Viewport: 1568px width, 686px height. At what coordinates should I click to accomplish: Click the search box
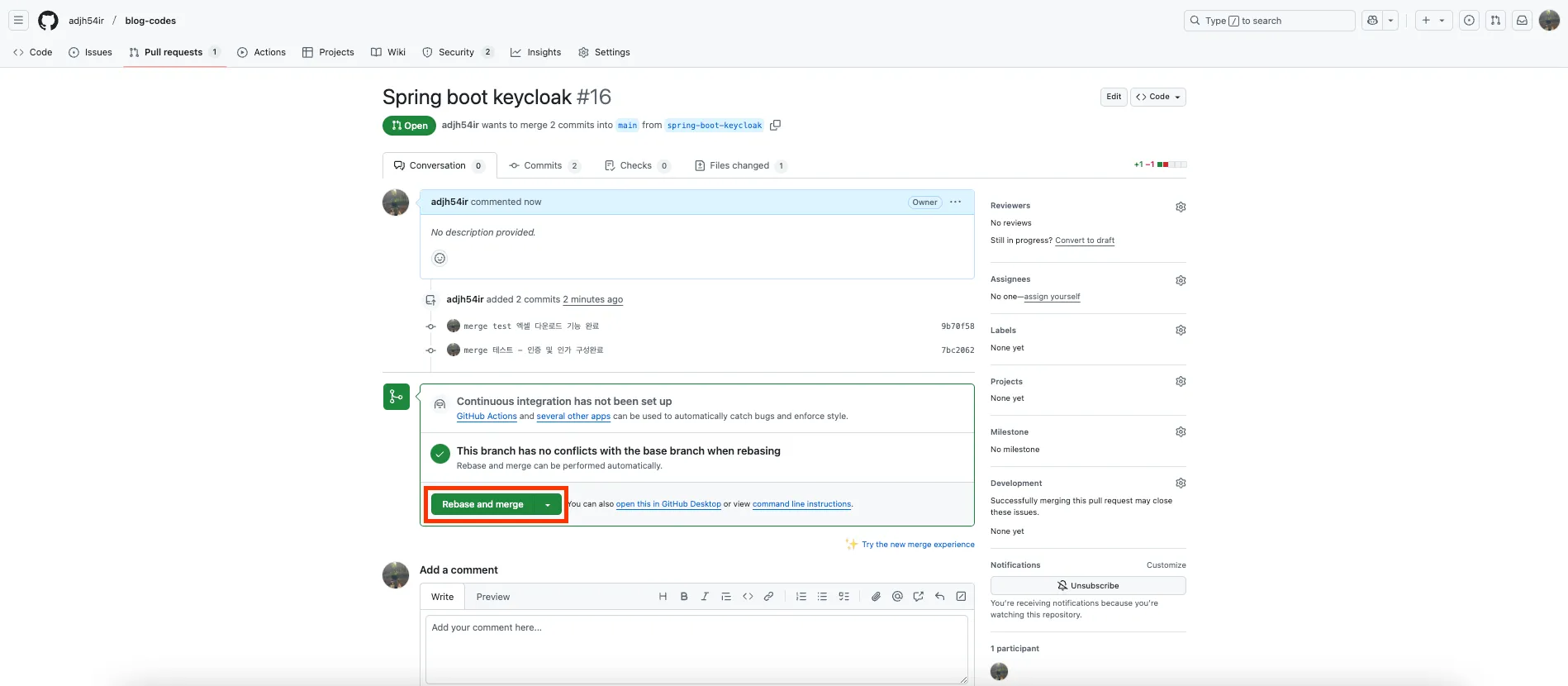click(x=1269, y=21)
